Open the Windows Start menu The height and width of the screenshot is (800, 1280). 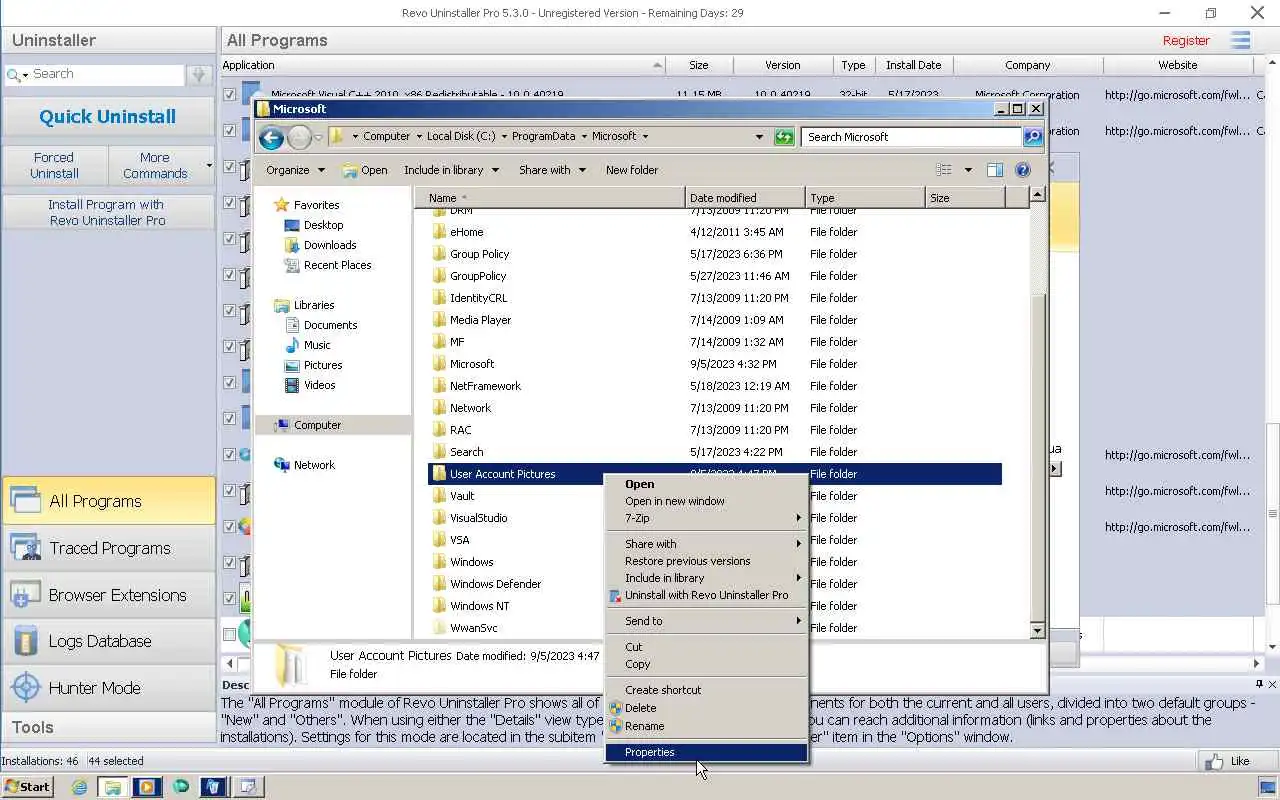[27, 787]
